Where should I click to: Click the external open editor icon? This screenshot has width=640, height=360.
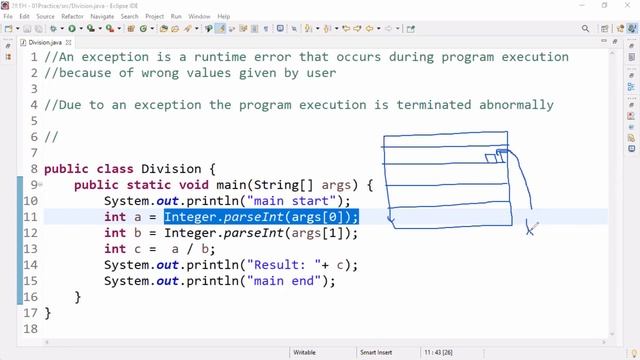[411, 29]
